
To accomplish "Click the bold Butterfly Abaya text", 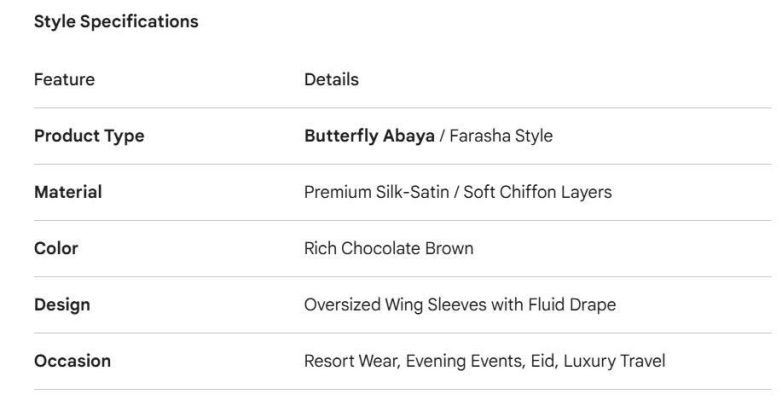I will tap(369, 136).
